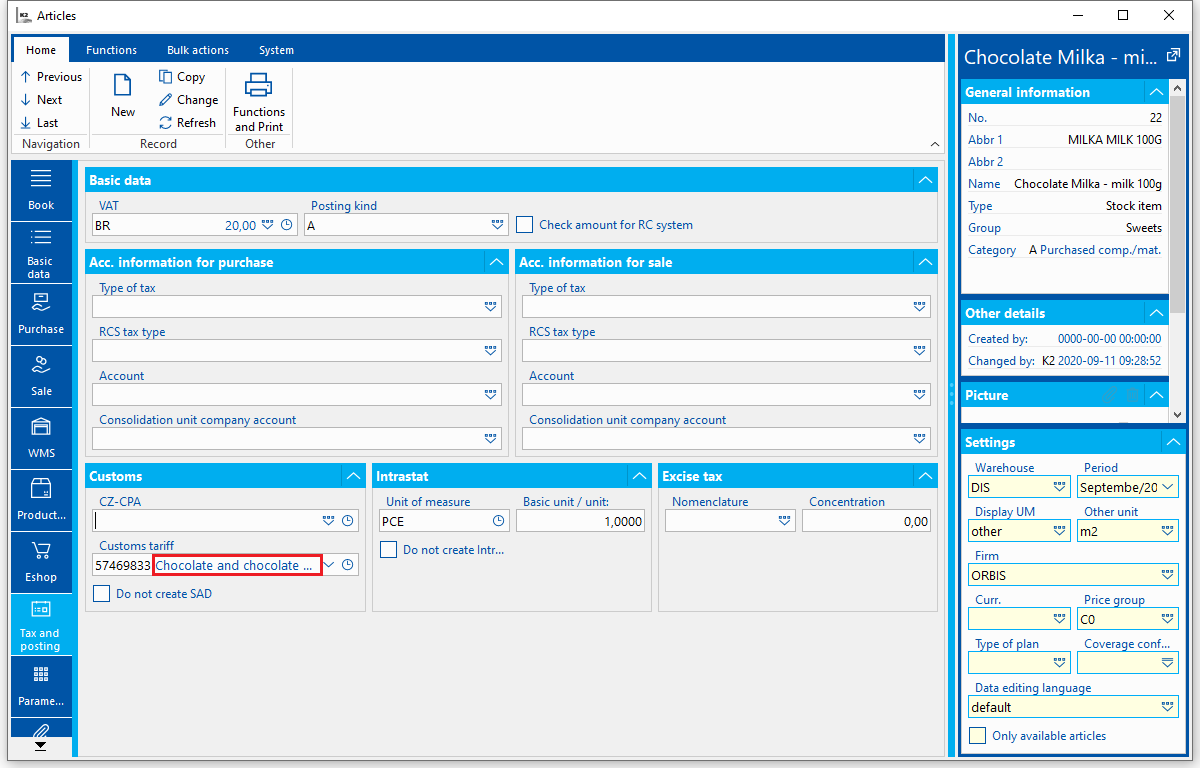This screenshot has height=768, width=1200.
Task: Tick the Do not create SAD checkbox
Action: 101,594
